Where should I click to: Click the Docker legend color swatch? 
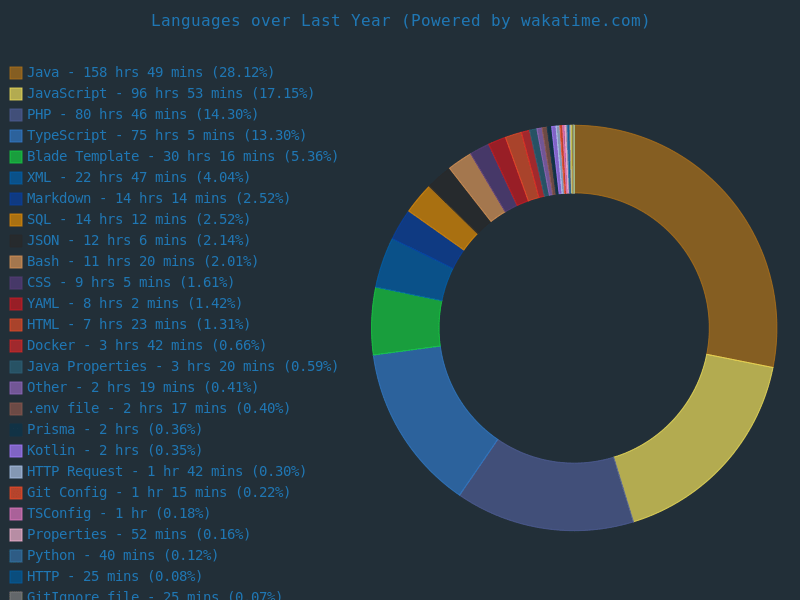[16, 346]
